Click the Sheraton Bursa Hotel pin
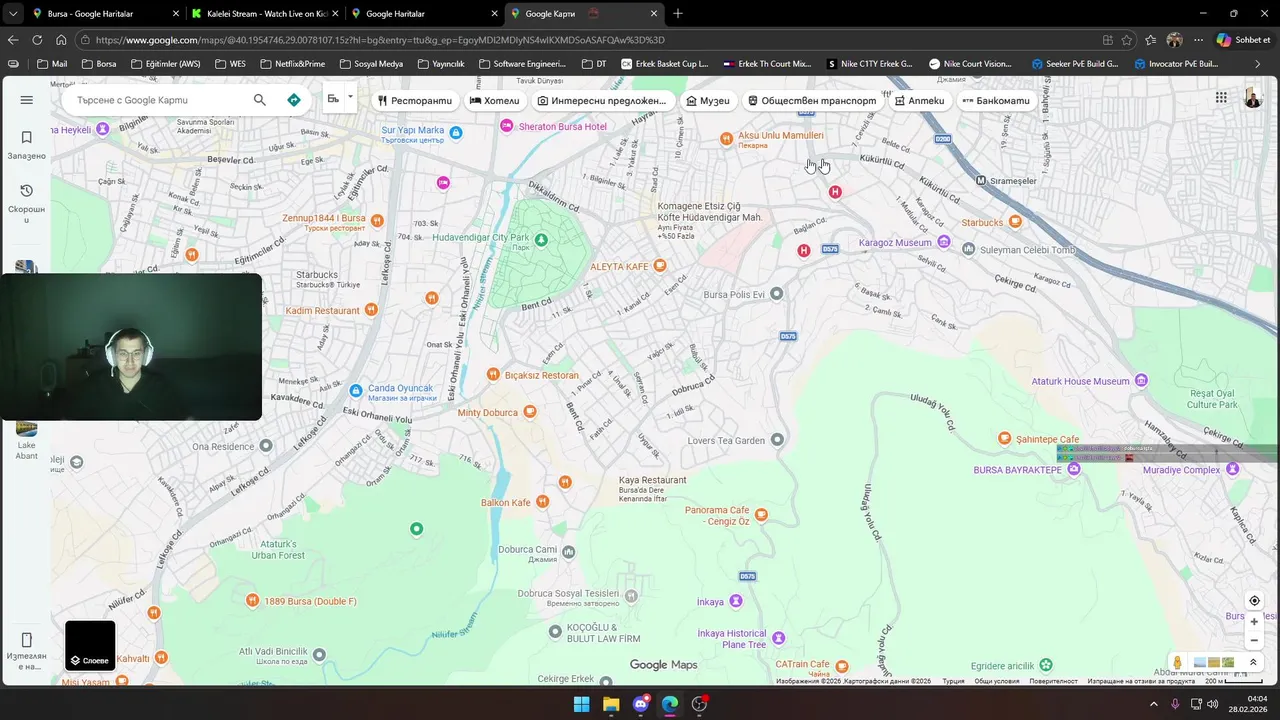 click(507, 126)
